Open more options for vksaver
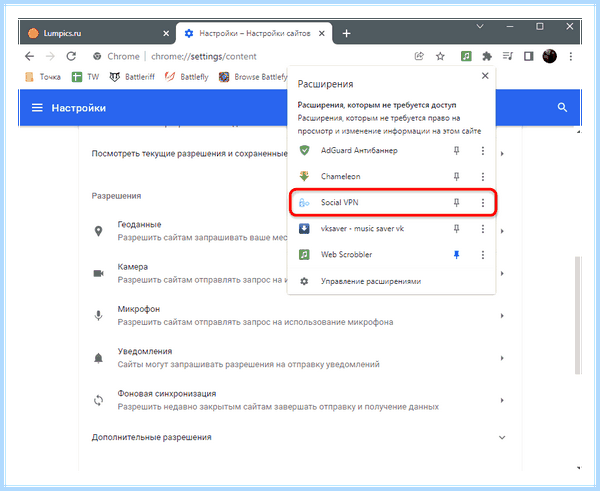 tap(483, 228)
